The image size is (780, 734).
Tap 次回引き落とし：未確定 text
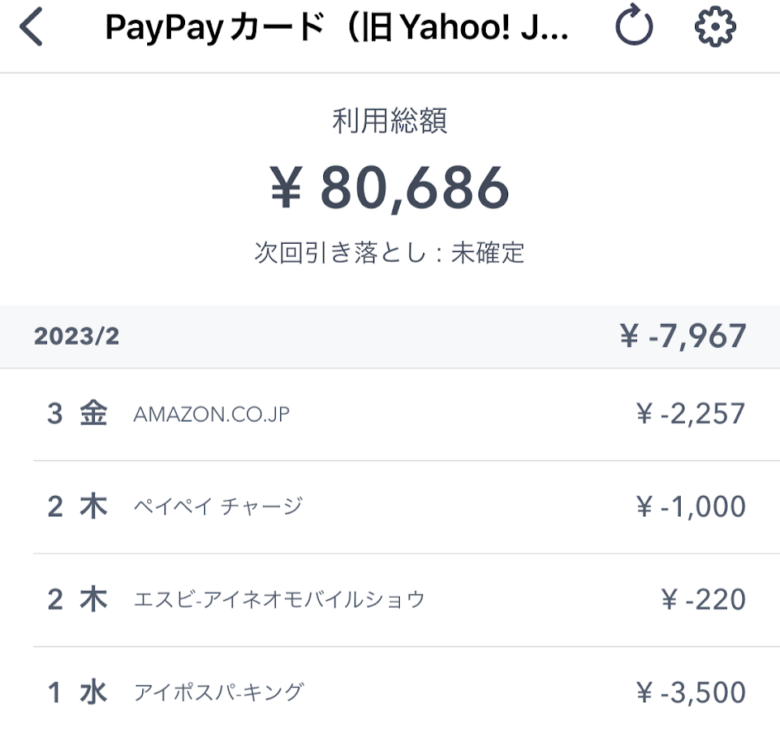tap(390, 253)
